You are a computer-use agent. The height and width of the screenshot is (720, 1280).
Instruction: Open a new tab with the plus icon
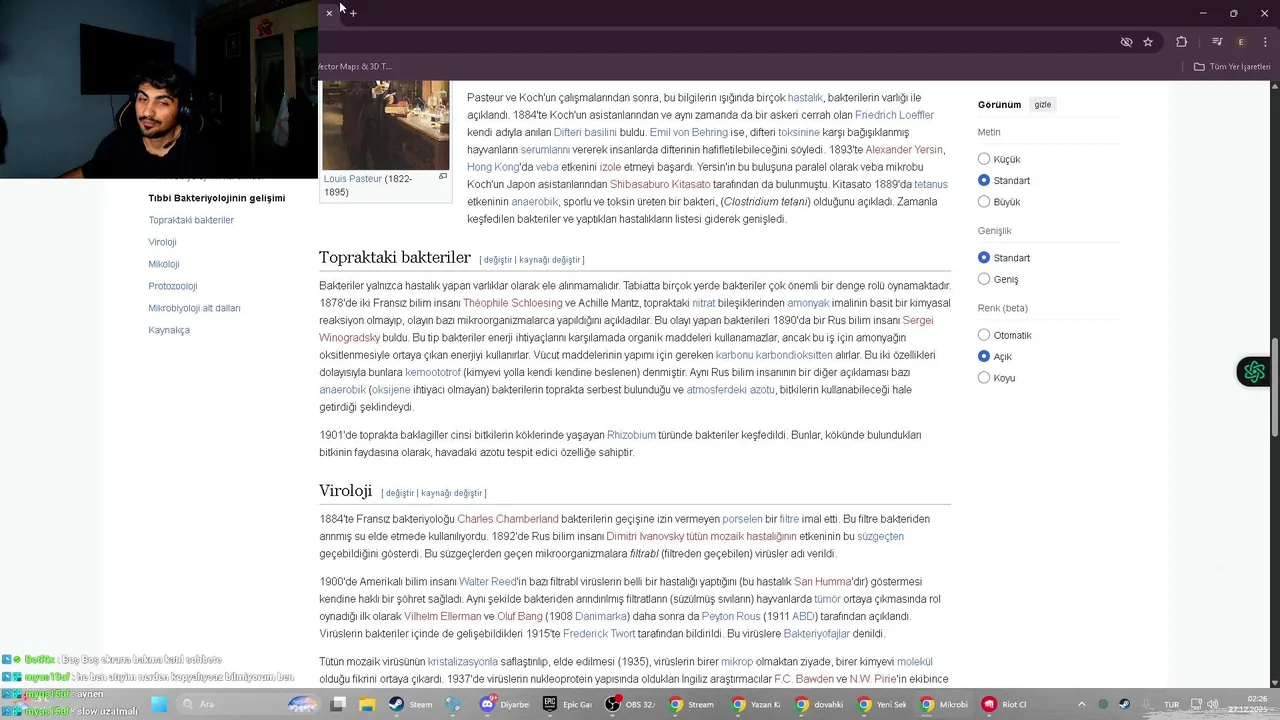coord(353,13)
